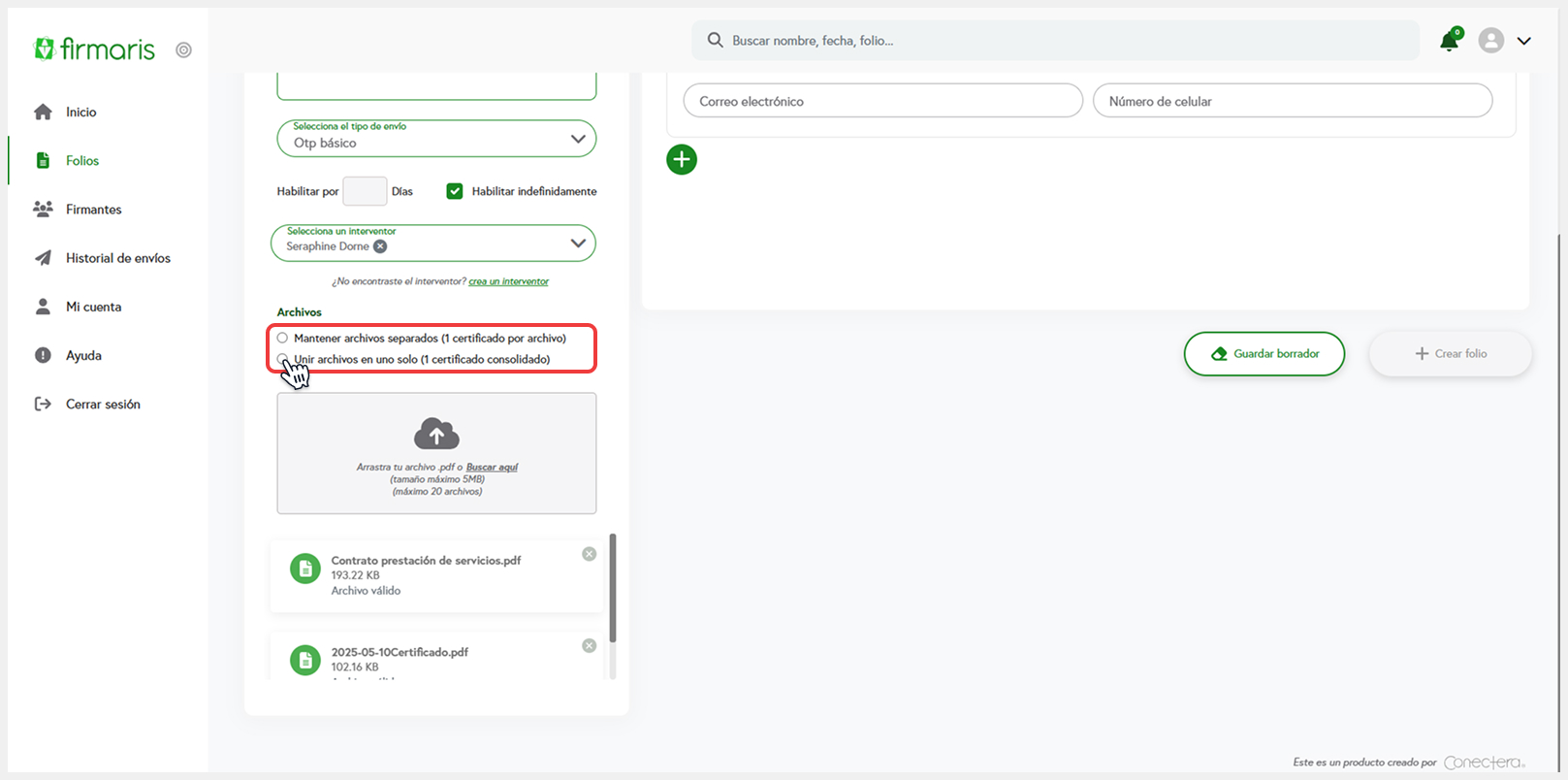This screenshot has width=1568, height=780.
Task: Click the green plus add signer icon
Action: click(682, 160)
